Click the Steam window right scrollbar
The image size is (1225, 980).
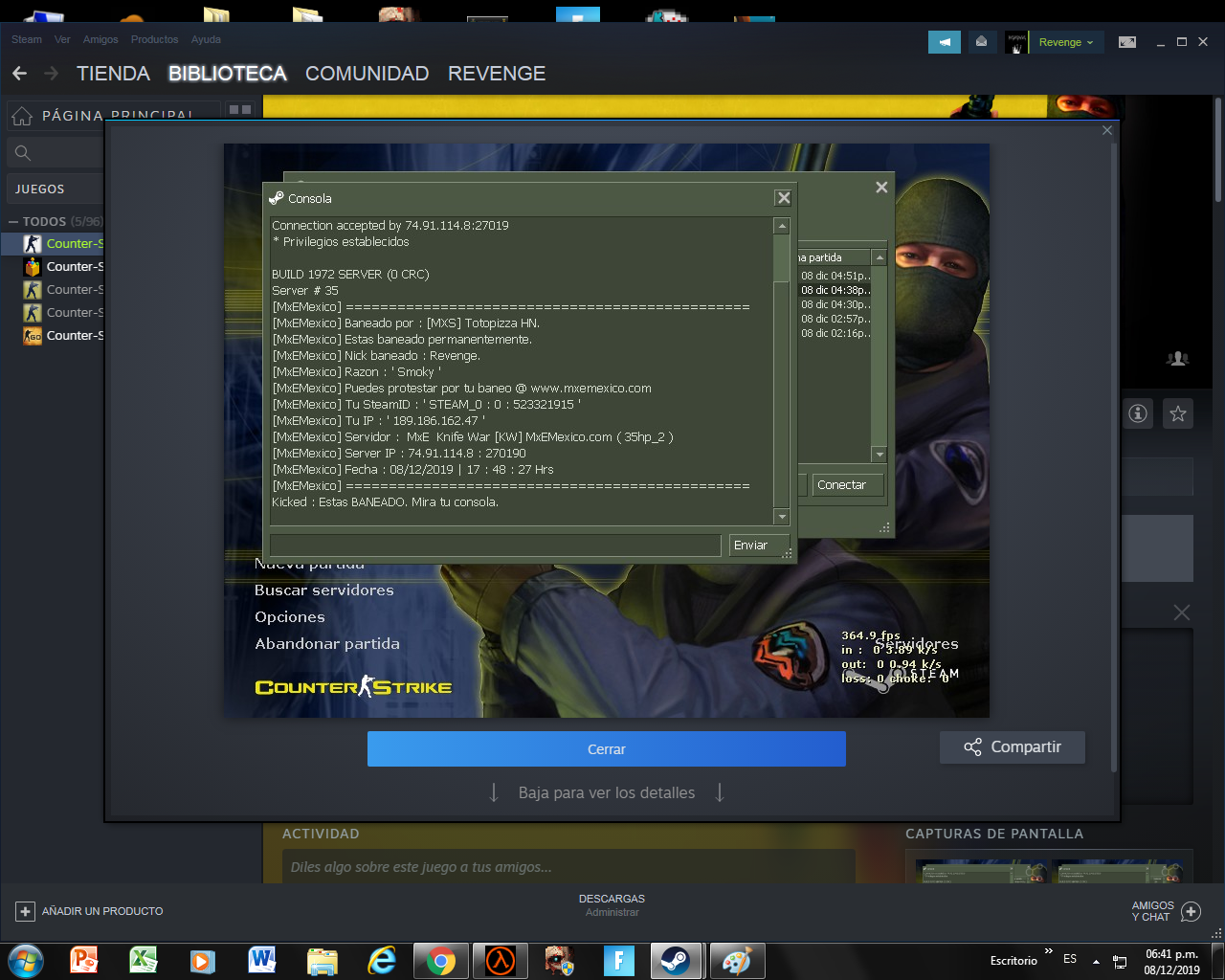(x=1218, y=148)
